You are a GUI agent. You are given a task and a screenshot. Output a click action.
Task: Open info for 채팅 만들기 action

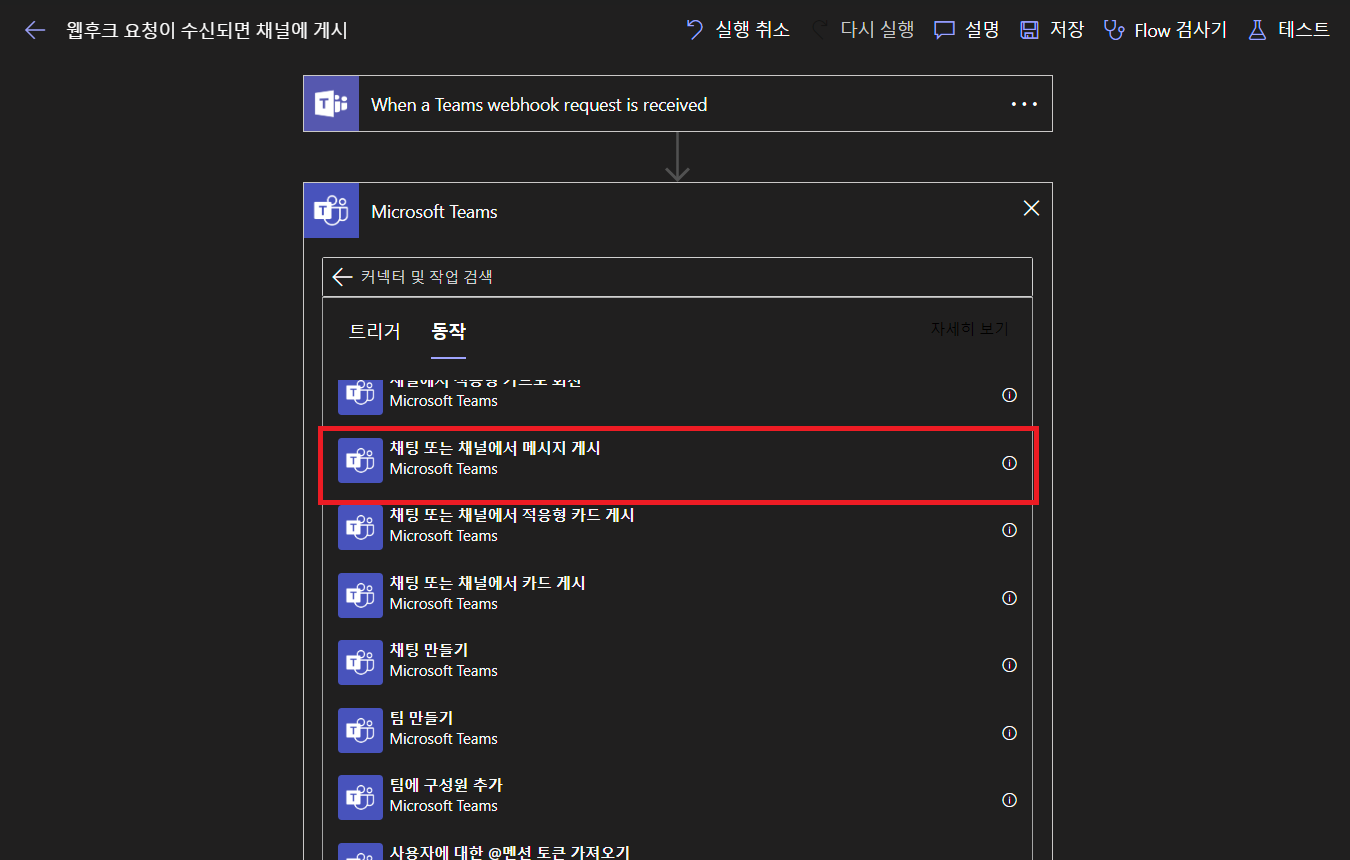[1009, 665]
